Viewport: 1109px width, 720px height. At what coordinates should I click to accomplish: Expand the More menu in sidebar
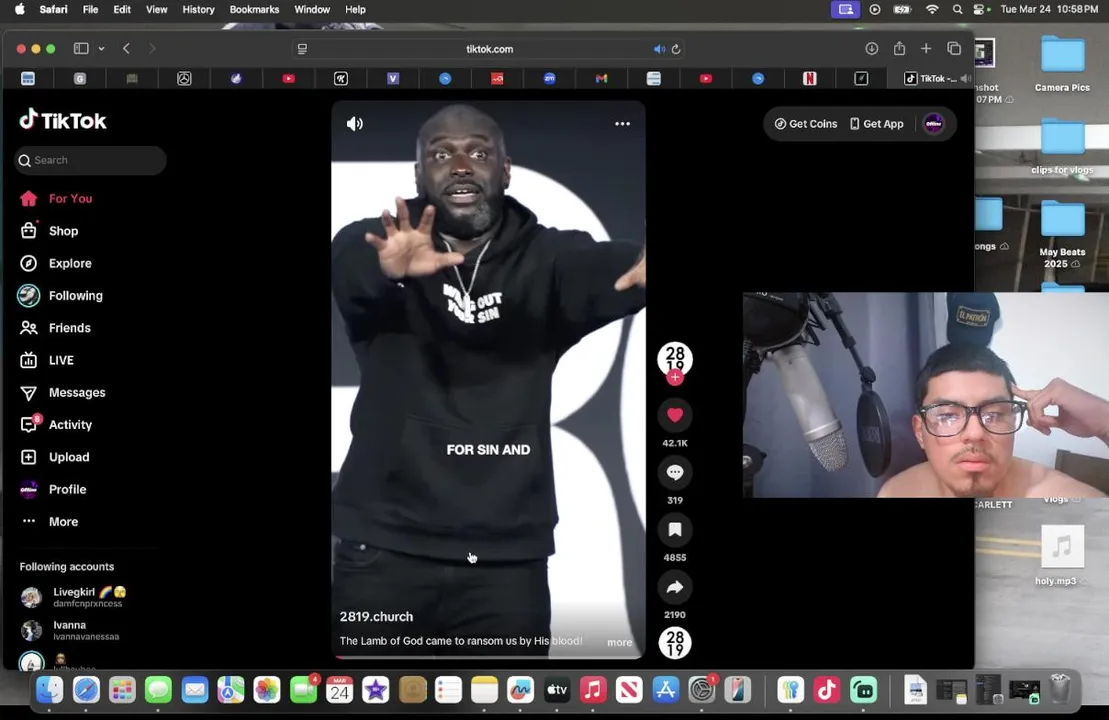coord(49,521)
